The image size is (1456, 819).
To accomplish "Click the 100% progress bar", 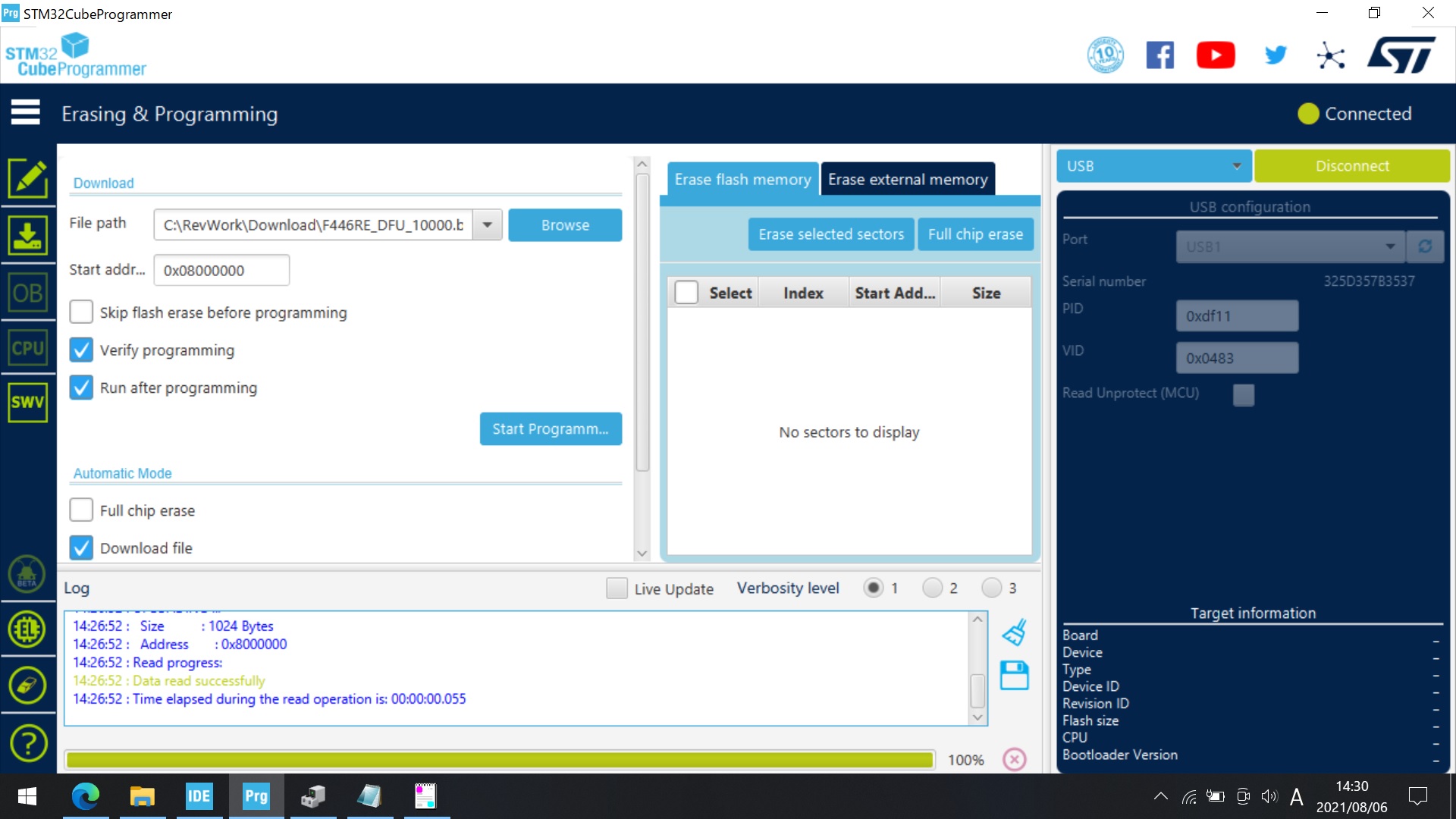I will click(x=500, y=760).
